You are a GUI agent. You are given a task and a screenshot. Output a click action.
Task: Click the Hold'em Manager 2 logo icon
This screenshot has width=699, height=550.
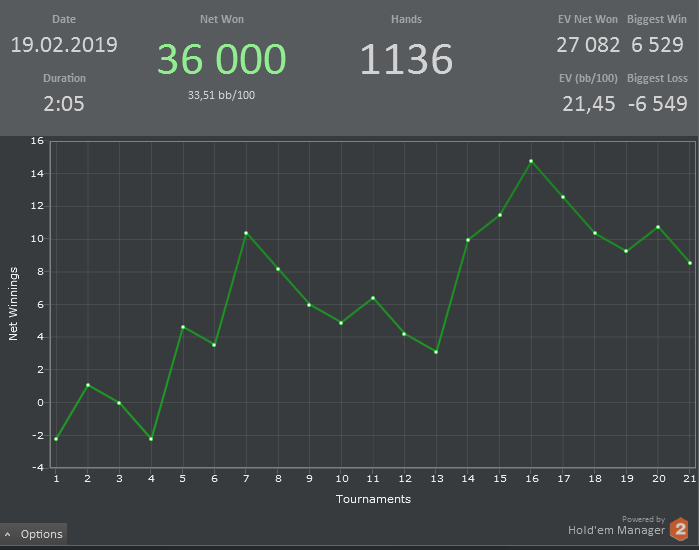tap(680, 529)
